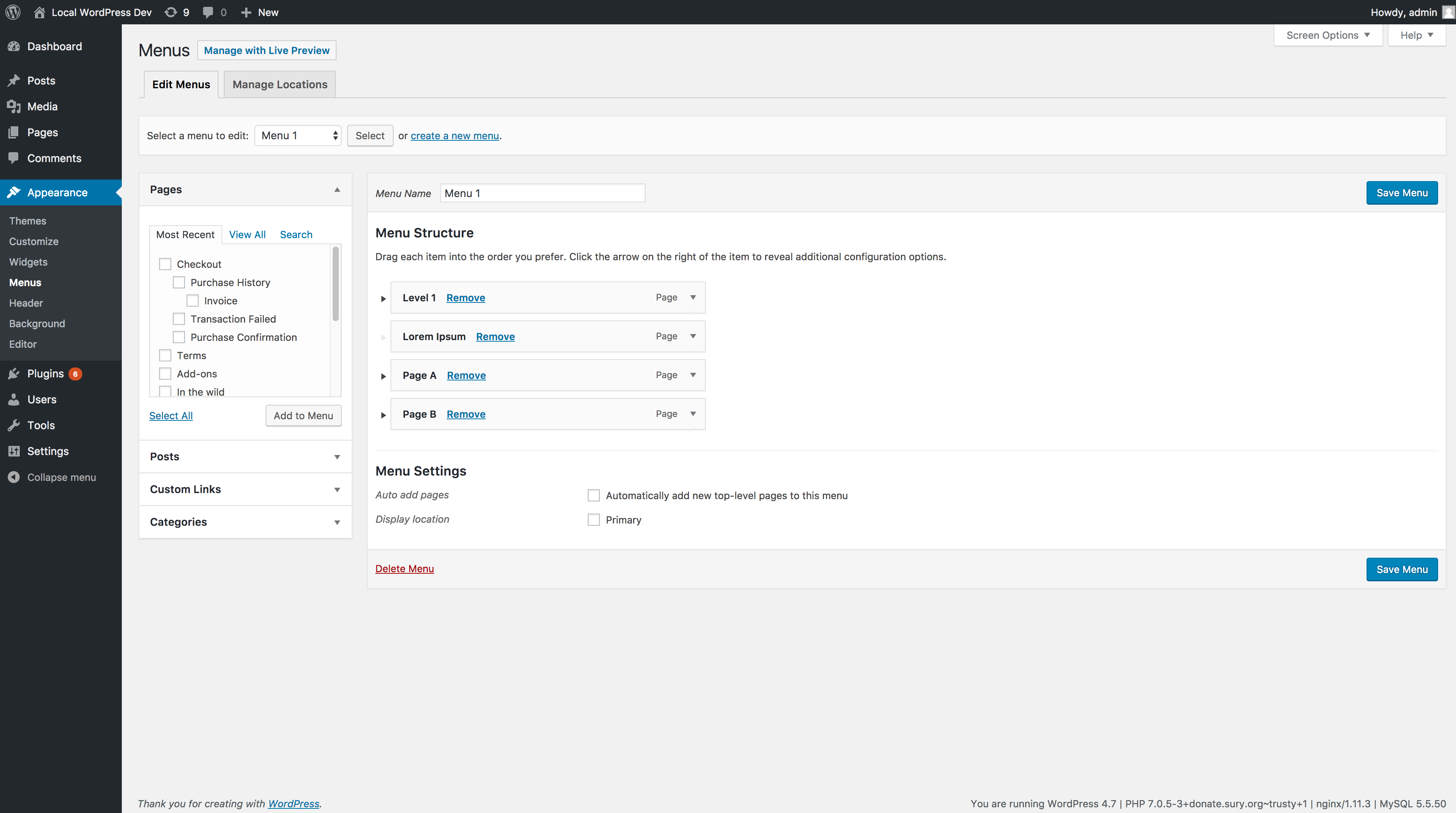
Task: Check the Transaction Failed checkbox
Action: point(179,319)
